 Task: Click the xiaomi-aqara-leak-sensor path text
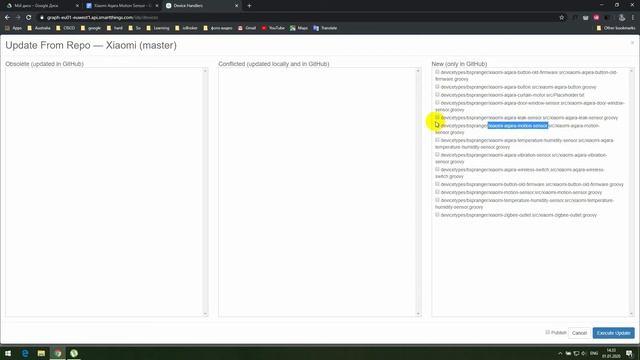pyautogui.click(x=529, y=118)
